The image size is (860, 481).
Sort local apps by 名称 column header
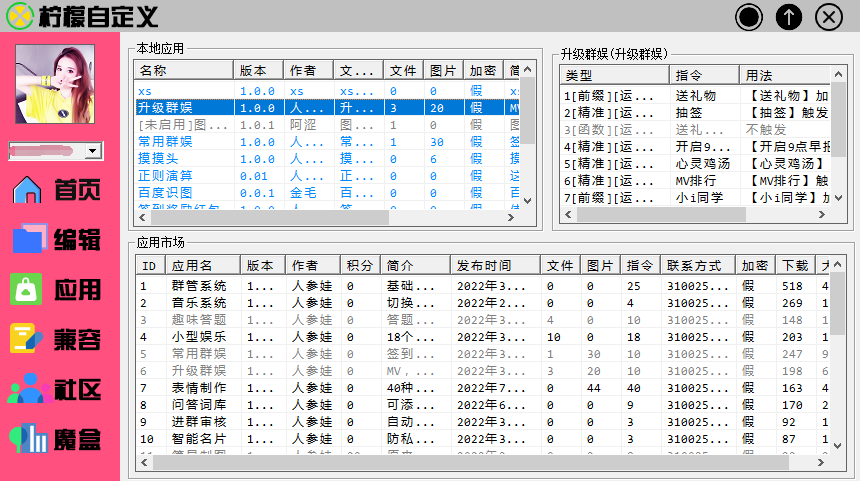pos(183,70)
